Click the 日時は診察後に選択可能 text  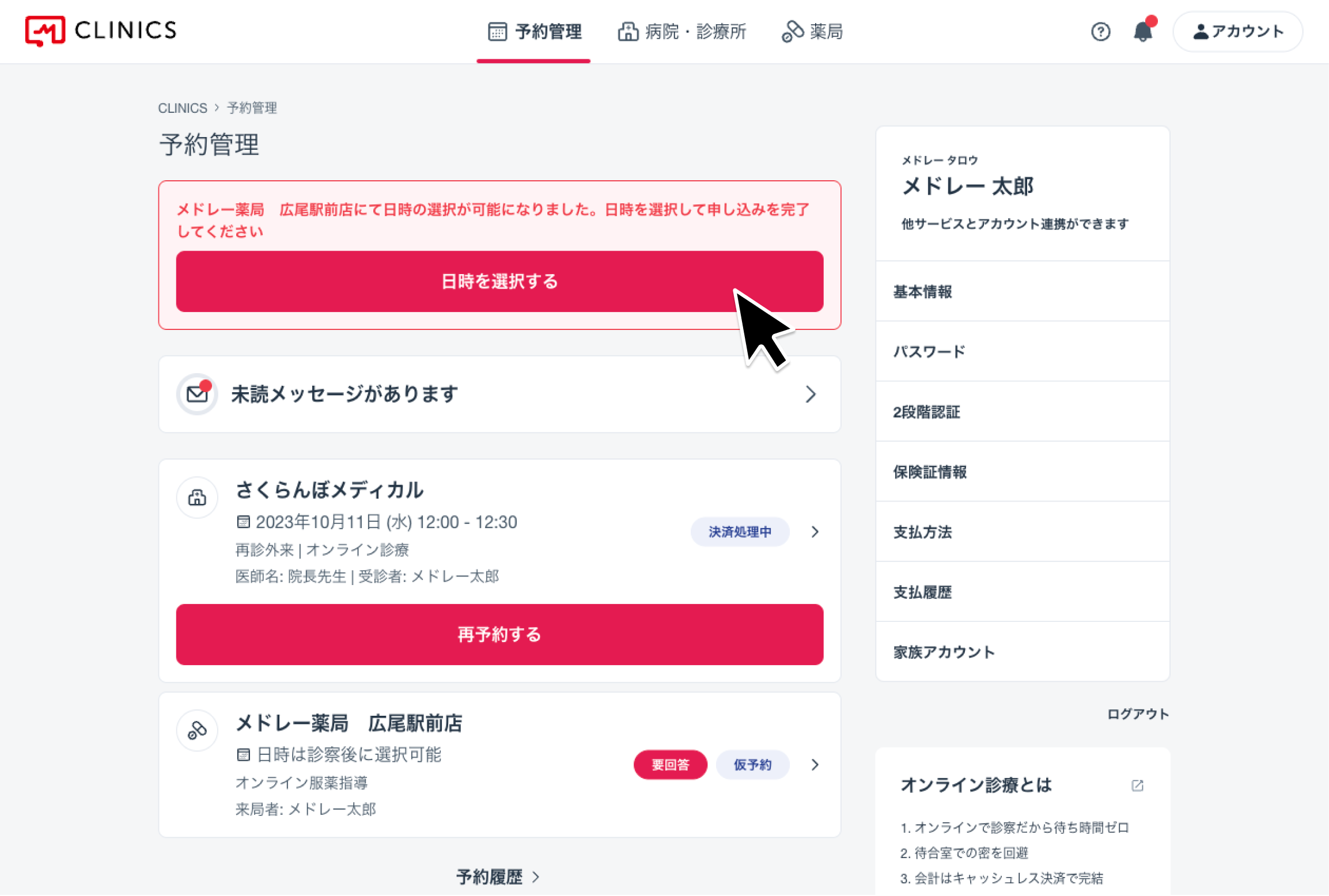(x=349, y=755)
